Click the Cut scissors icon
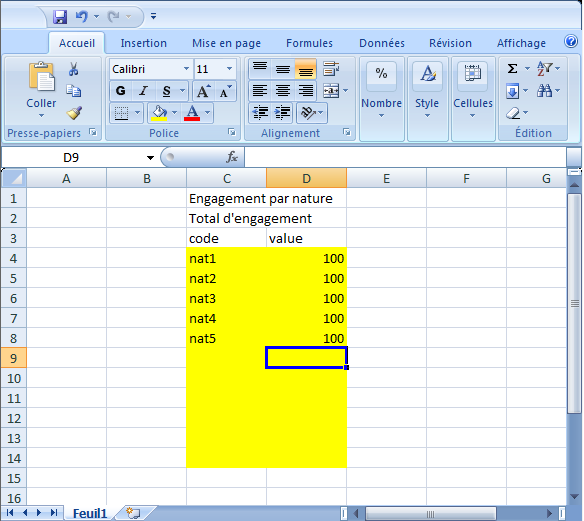The height and width of the screenshot is (521, 584). pyautogui.click(x=74, y=69)
